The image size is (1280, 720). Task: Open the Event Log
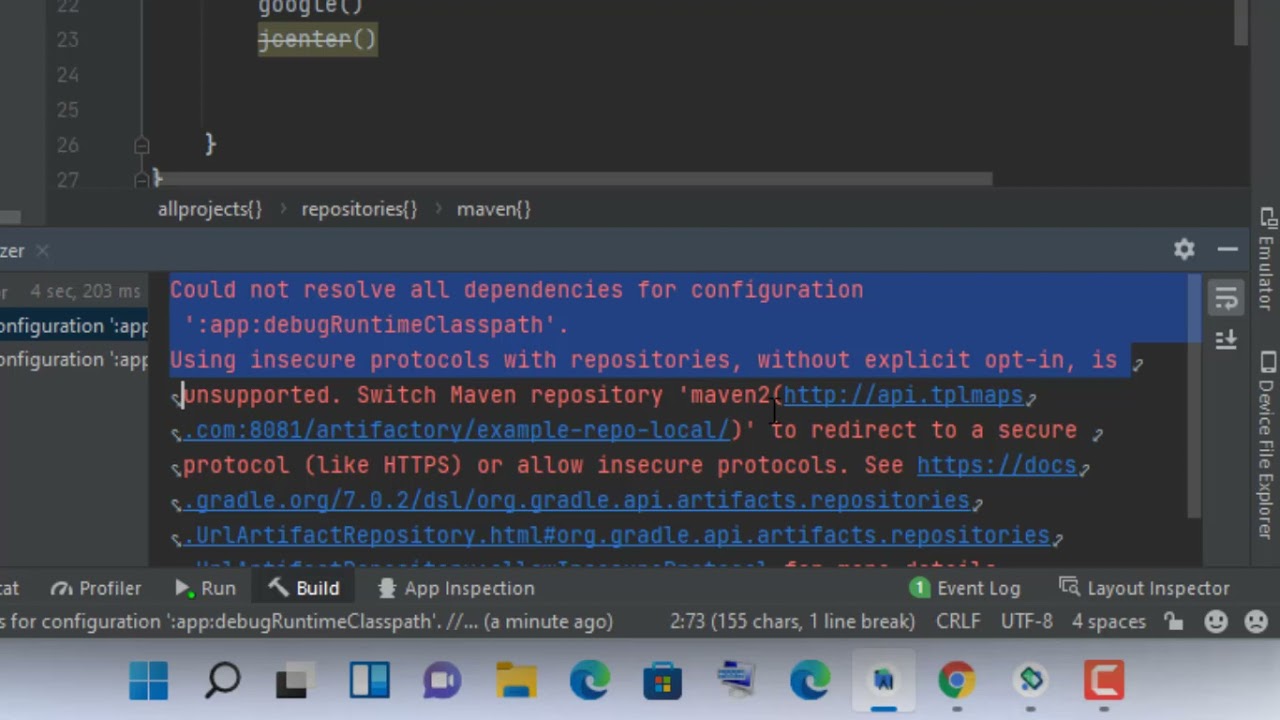click(965, 588)
